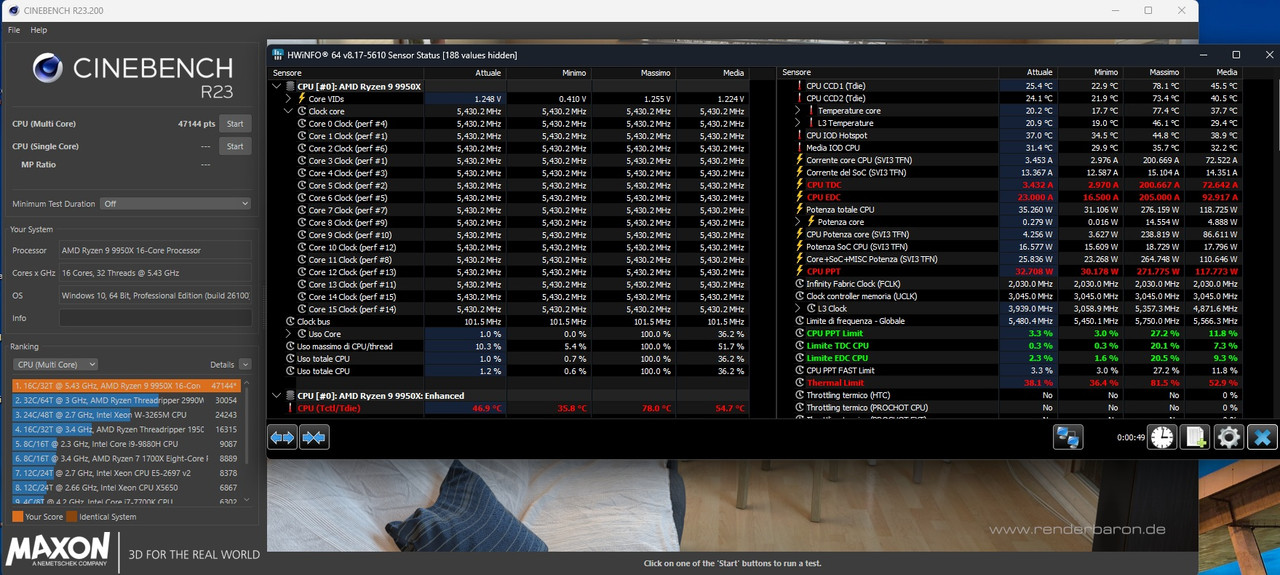Select the Intel Xeon W-3265M ranking entry
1280x575 pixels.
pyautogui.click(x=127, y=414)
